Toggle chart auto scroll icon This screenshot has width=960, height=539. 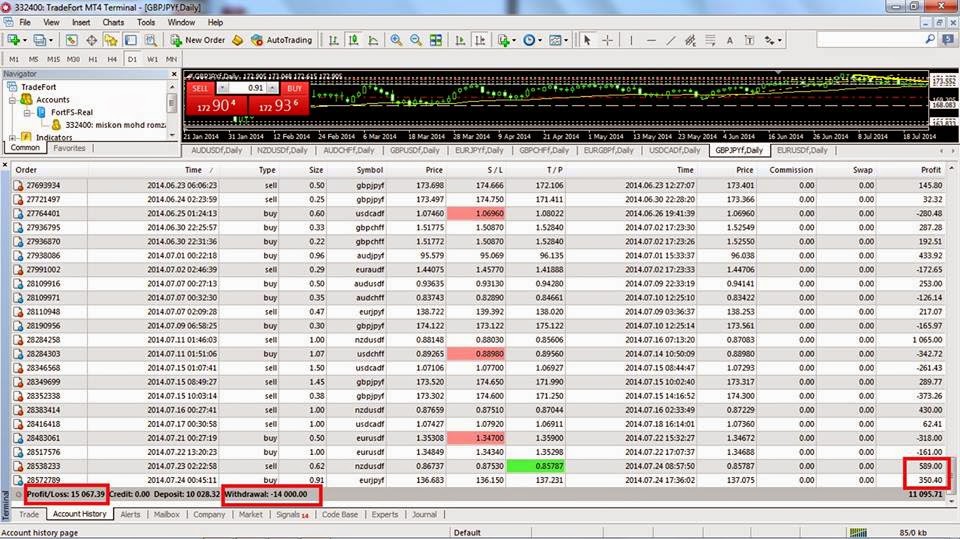460,40
